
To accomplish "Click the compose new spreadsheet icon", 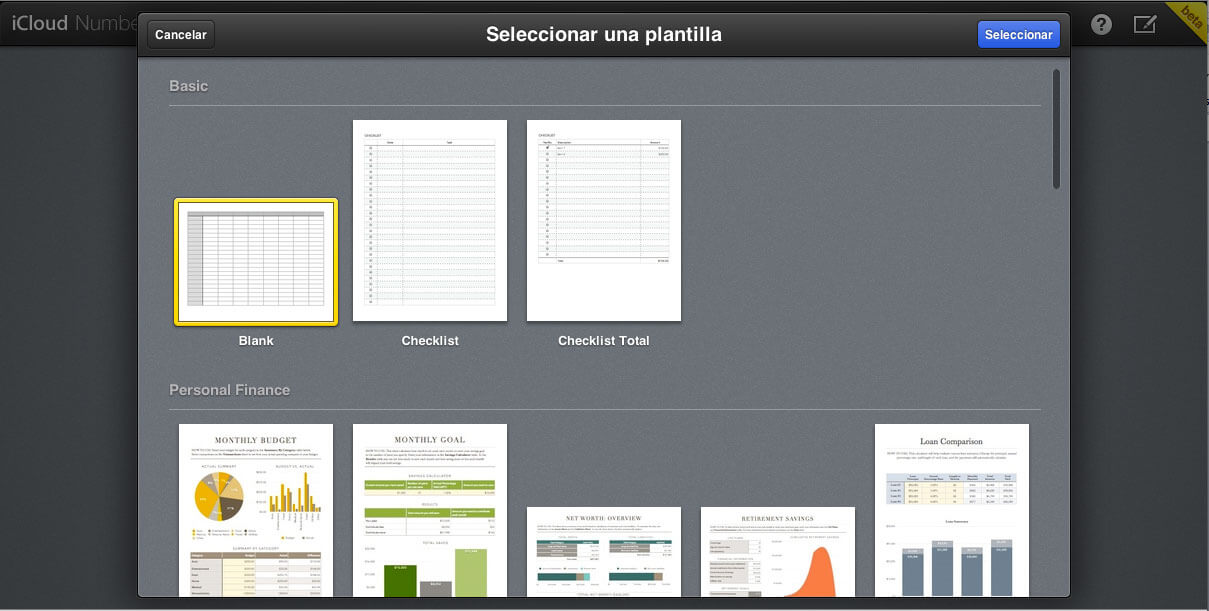I will 1145,25.
